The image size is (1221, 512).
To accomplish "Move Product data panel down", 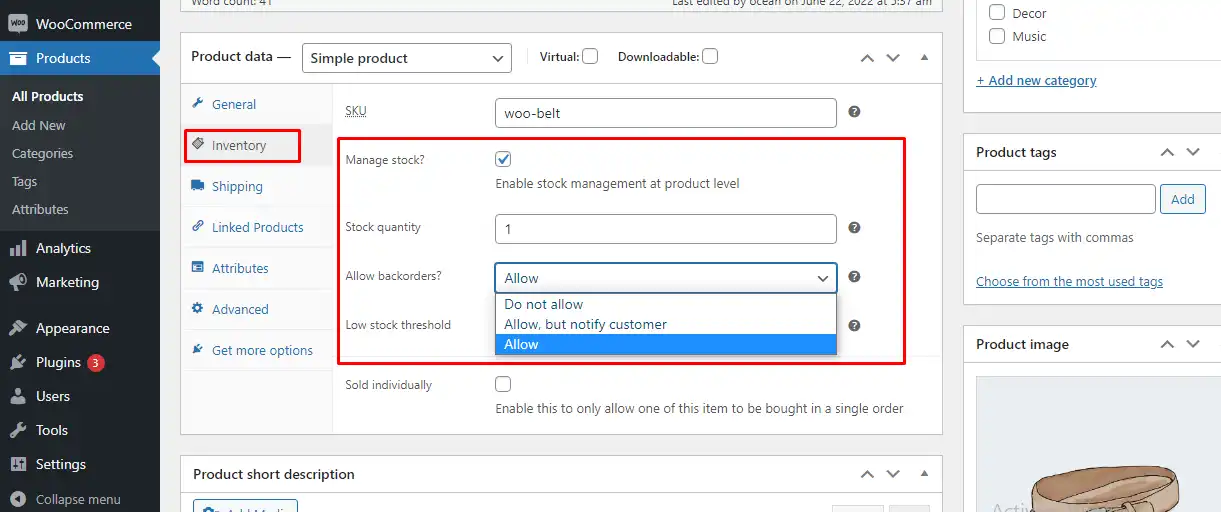I will [x=894, y=58].
